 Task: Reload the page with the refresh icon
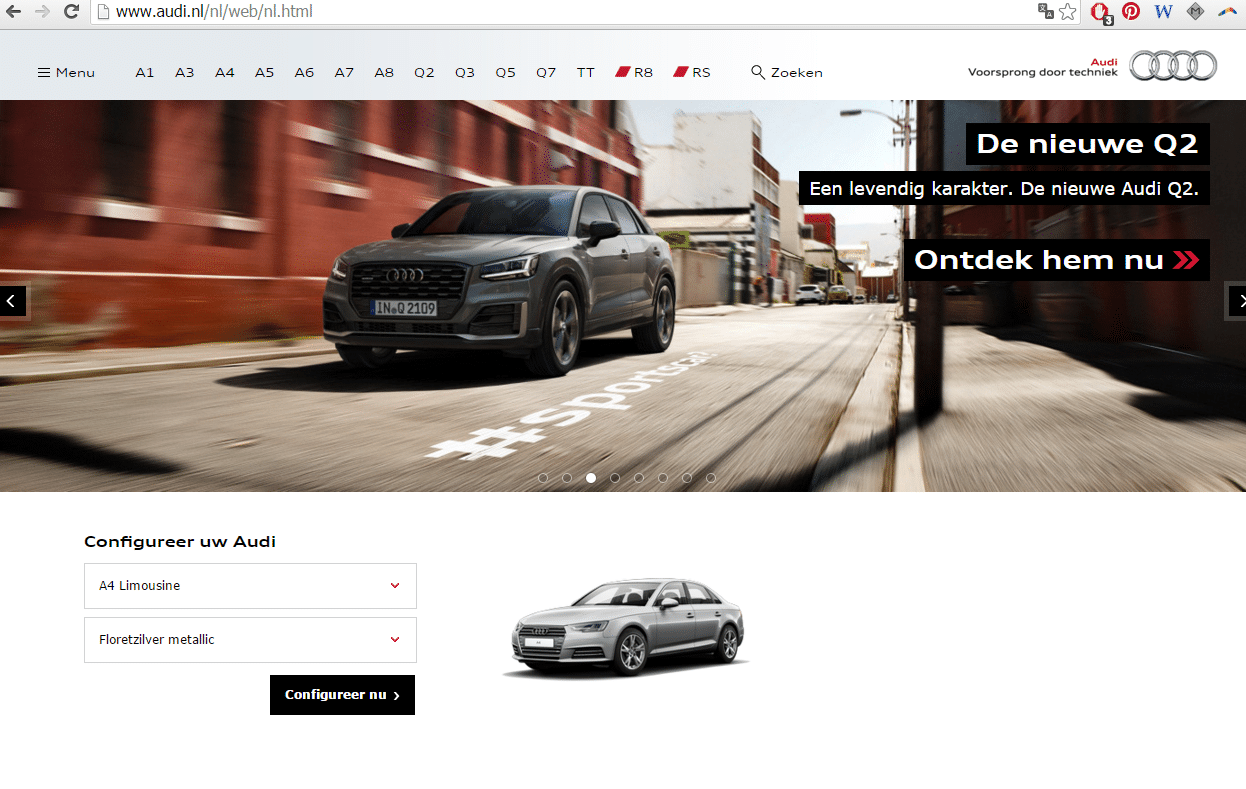coord(71,12)
